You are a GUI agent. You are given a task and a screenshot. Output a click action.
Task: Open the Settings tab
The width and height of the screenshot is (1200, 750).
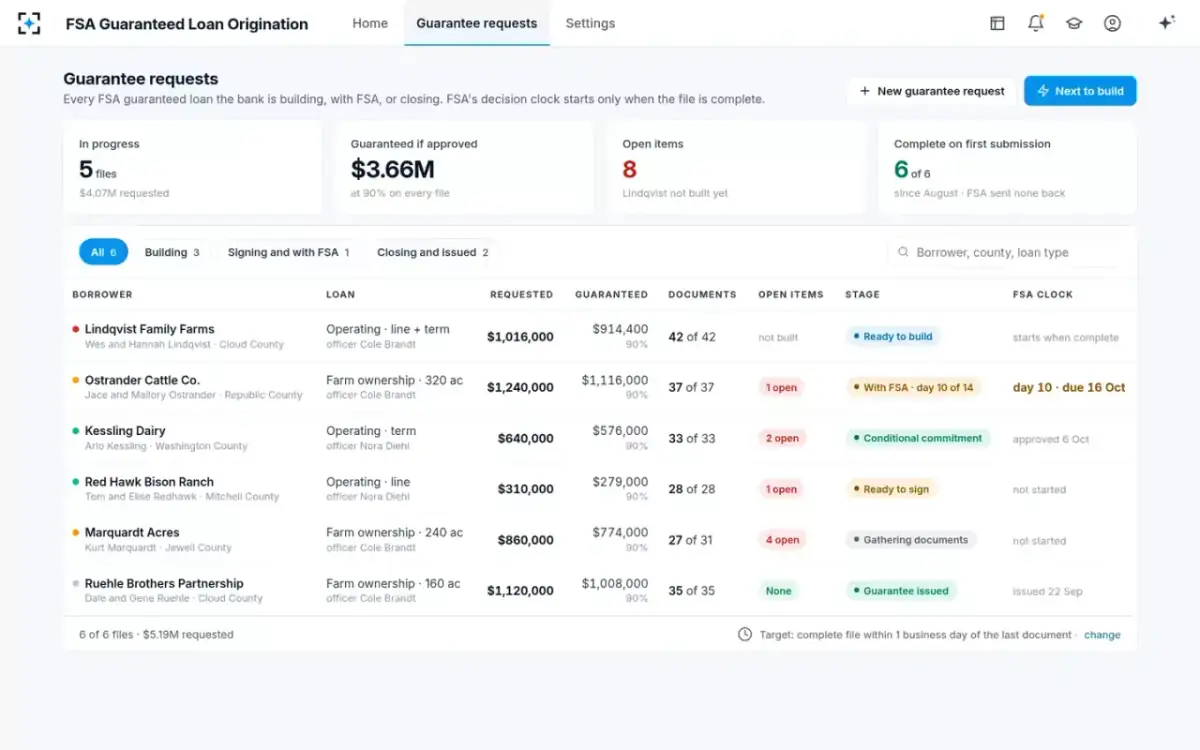pyautogui.click(x=590, y=23)
